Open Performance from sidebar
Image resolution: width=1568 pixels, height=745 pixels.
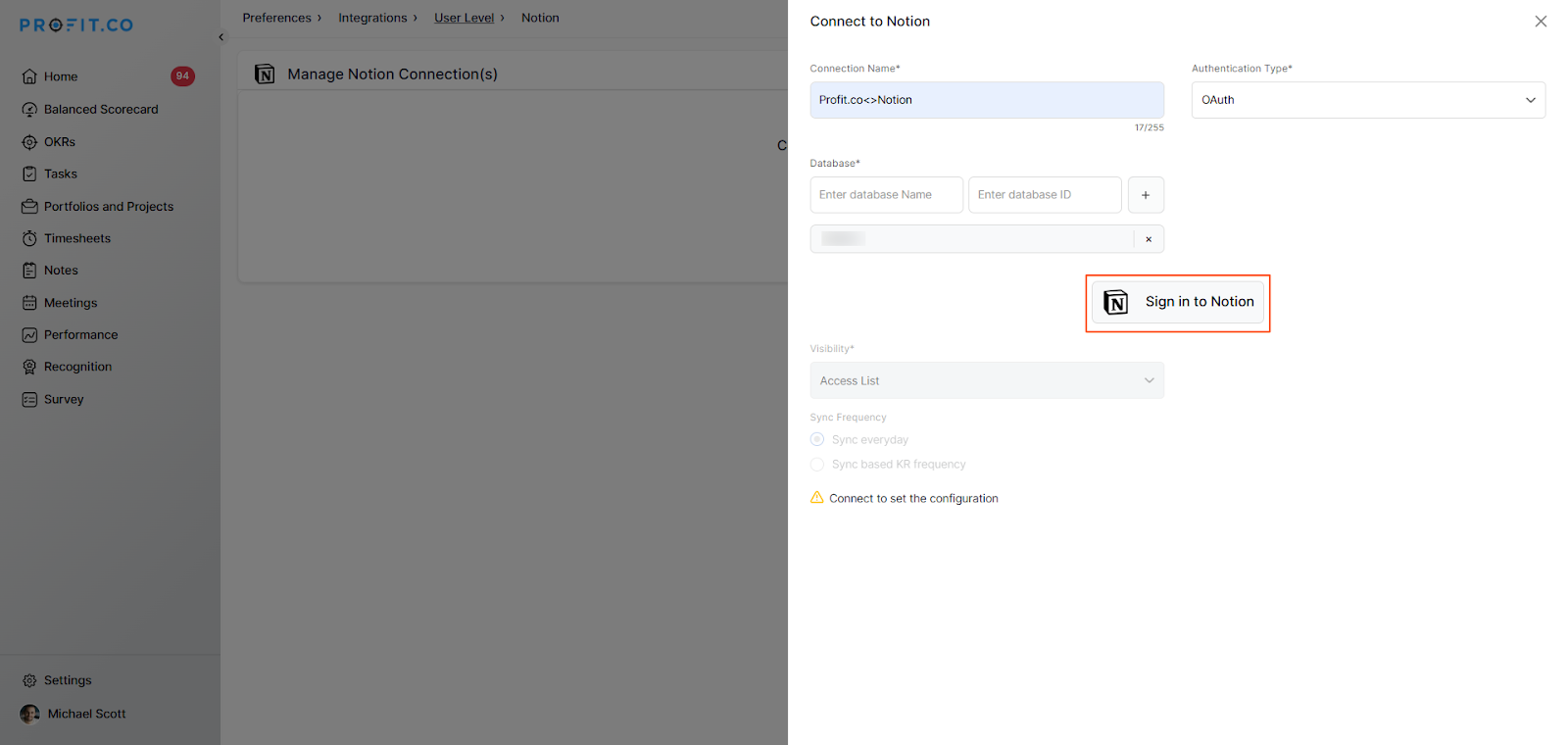[81, 335]
